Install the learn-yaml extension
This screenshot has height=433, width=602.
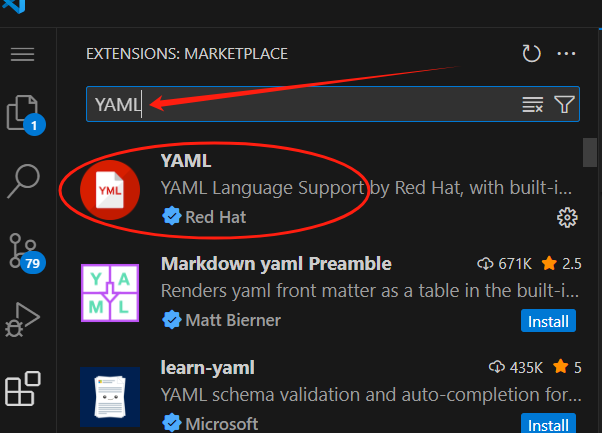click(547, 423)
